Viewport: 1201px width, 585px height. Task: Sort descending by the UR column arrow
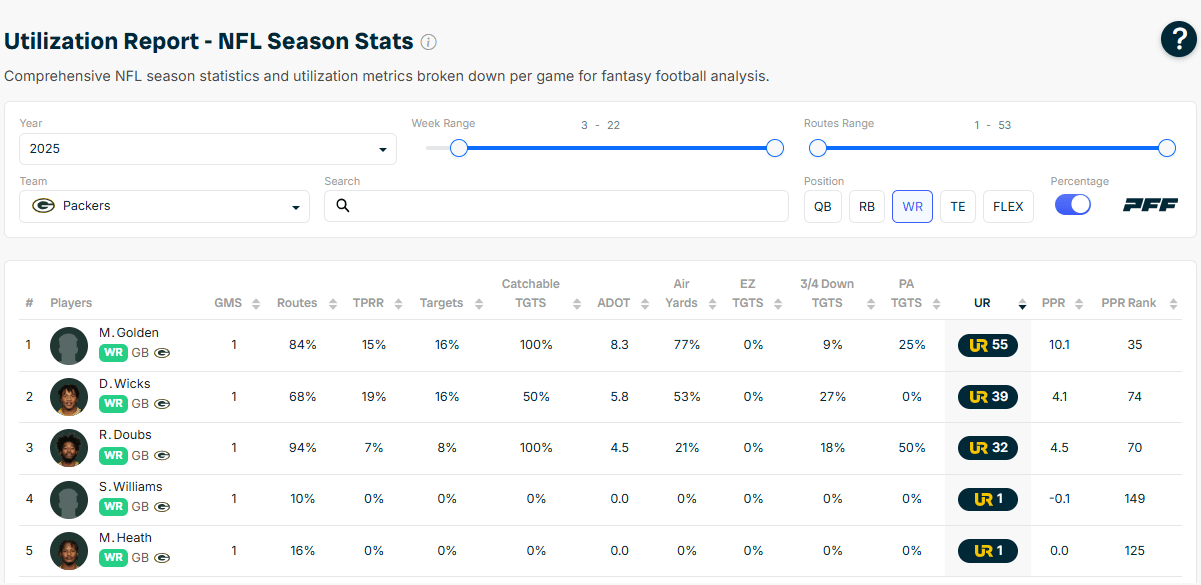pyautogui.click(x=1022, y=304)
